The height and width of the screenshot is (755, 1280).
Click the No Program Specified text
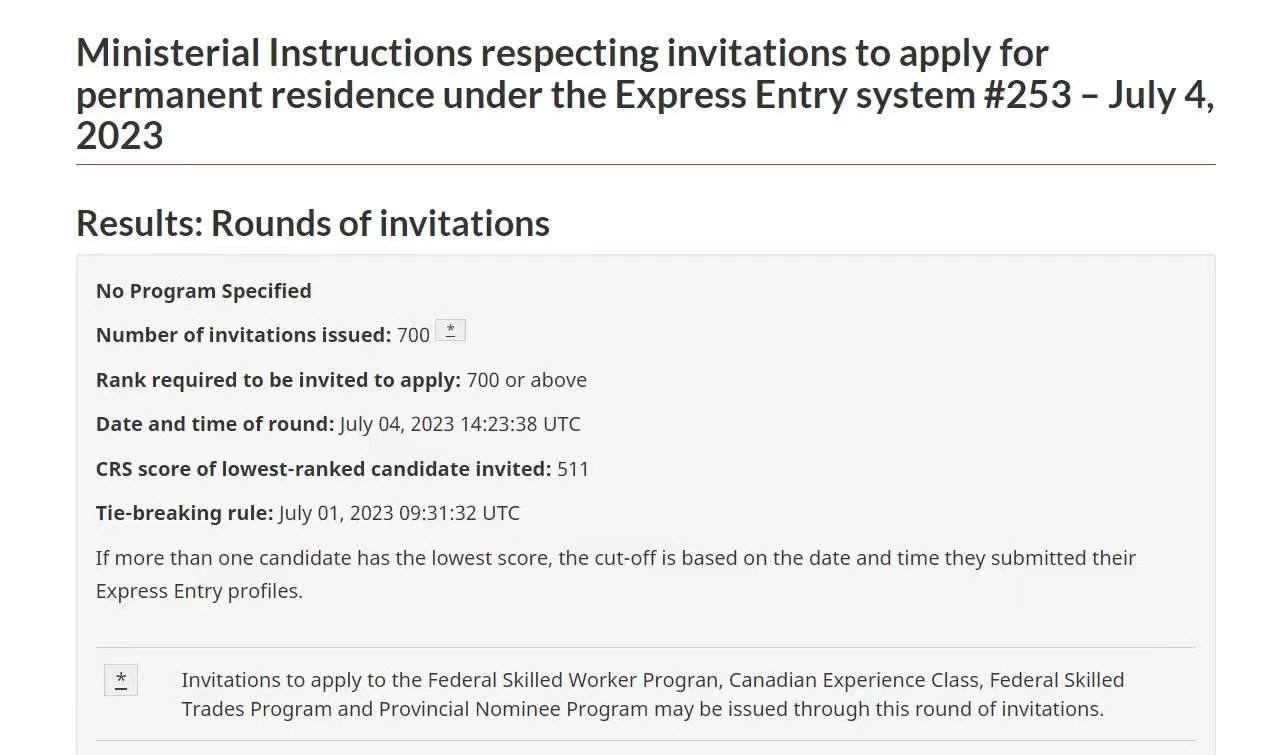pos(204,291)
